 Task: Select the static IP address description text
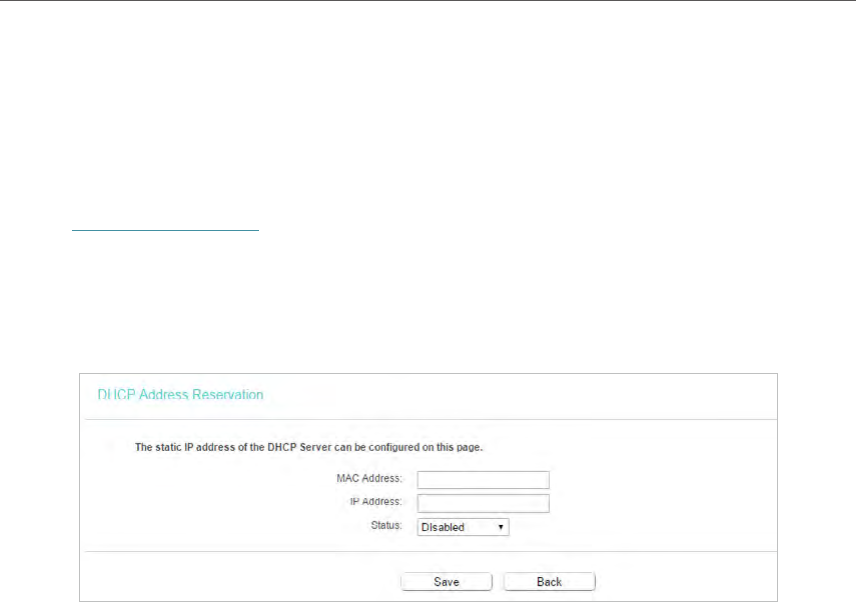309,447
